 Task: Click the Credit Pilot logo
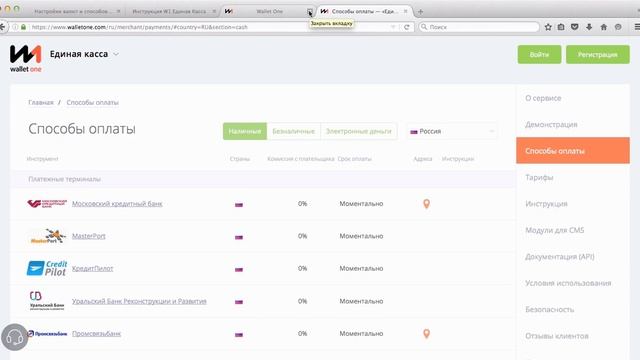tap(47, 268)
